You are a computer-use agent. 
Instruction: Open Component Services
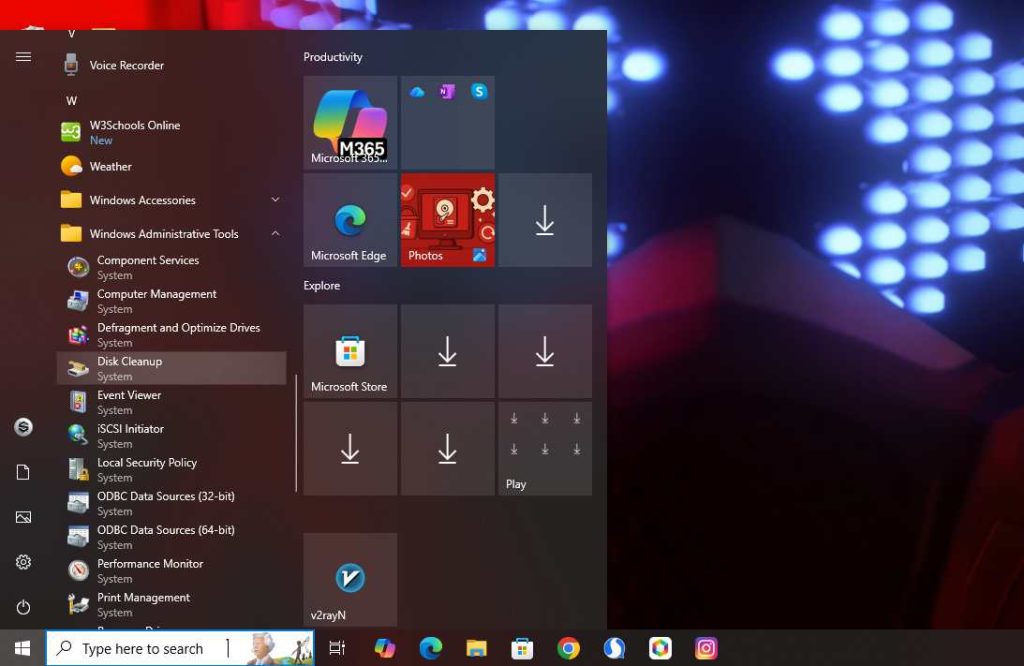tap(171, 267)
